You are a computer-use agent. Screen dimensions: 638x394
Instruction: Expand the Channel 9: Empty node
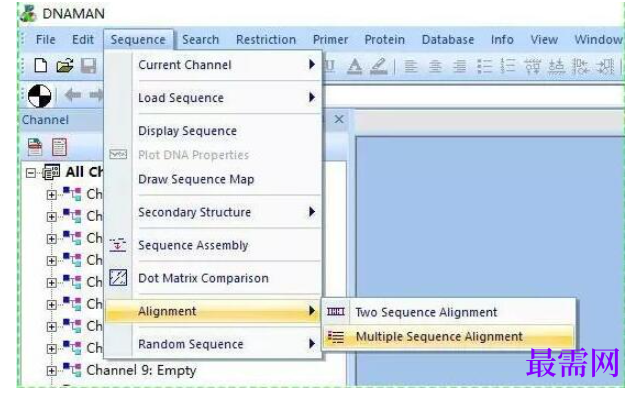(x=51, y=371)
